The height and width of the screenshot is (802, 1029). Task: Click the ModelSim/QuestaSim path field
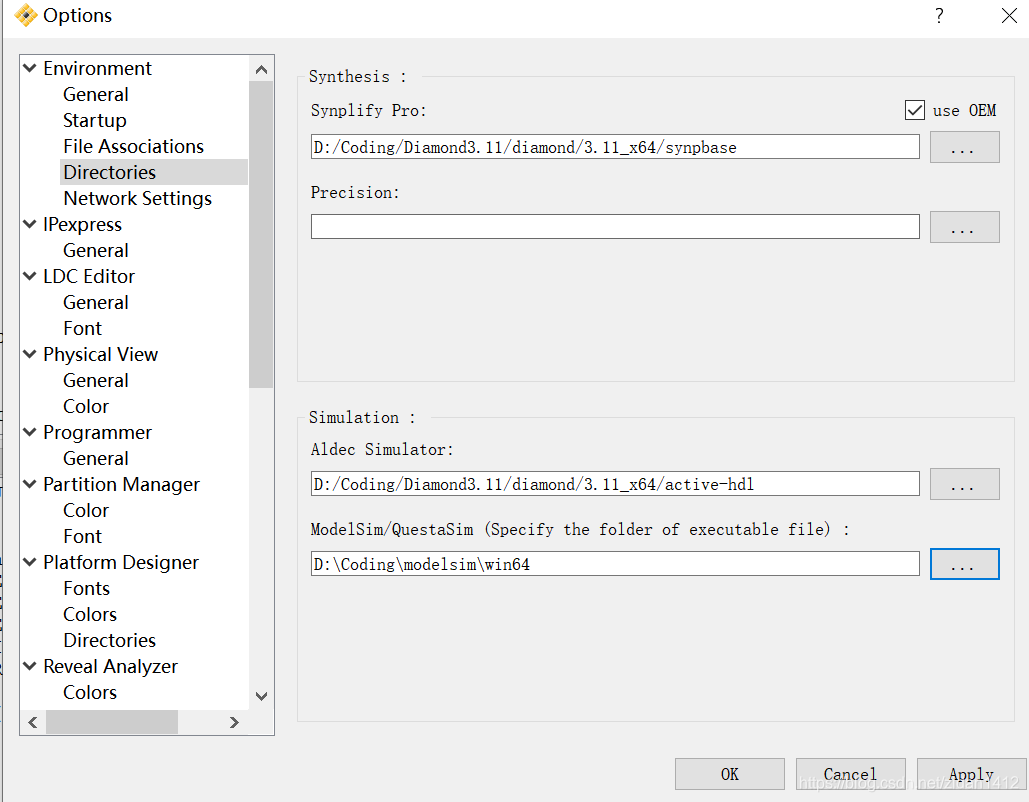coord(615,564)
